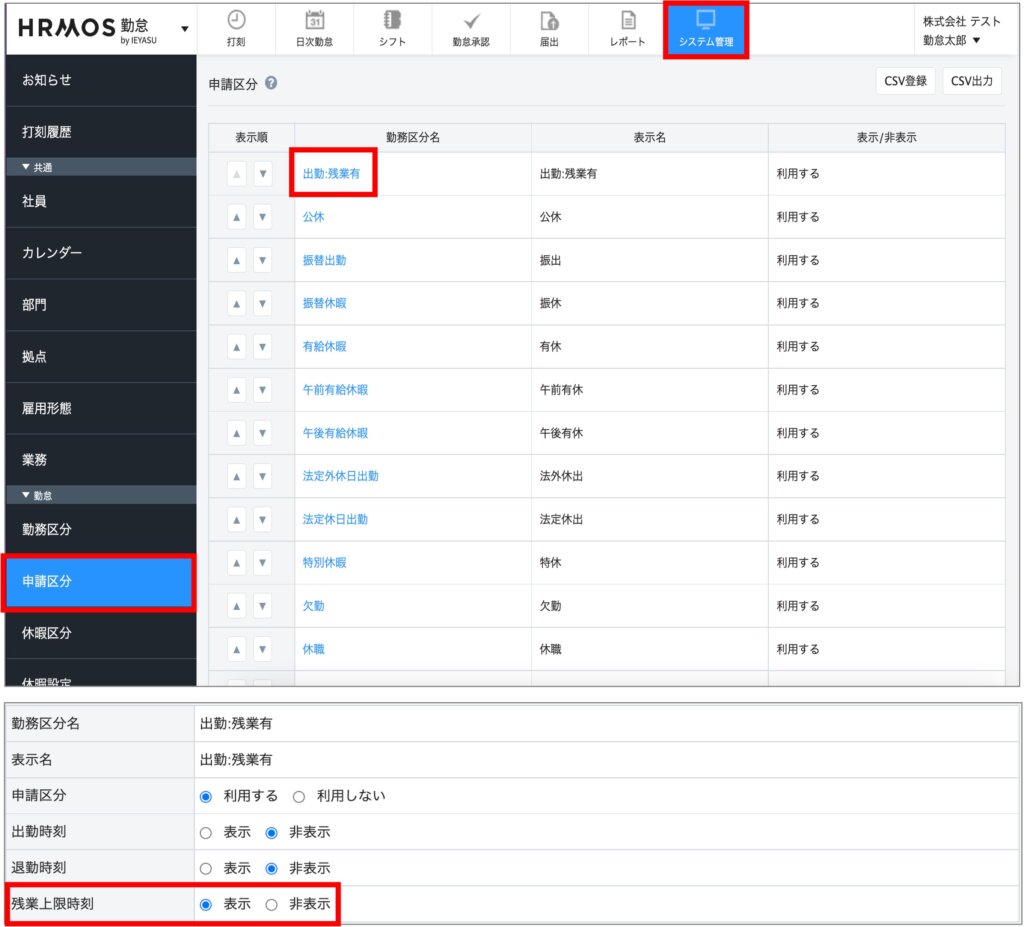Viewport: 1024px width, 927px height.
Task: Open the 勤怠太郎 user dropdown
Action: 951,40
